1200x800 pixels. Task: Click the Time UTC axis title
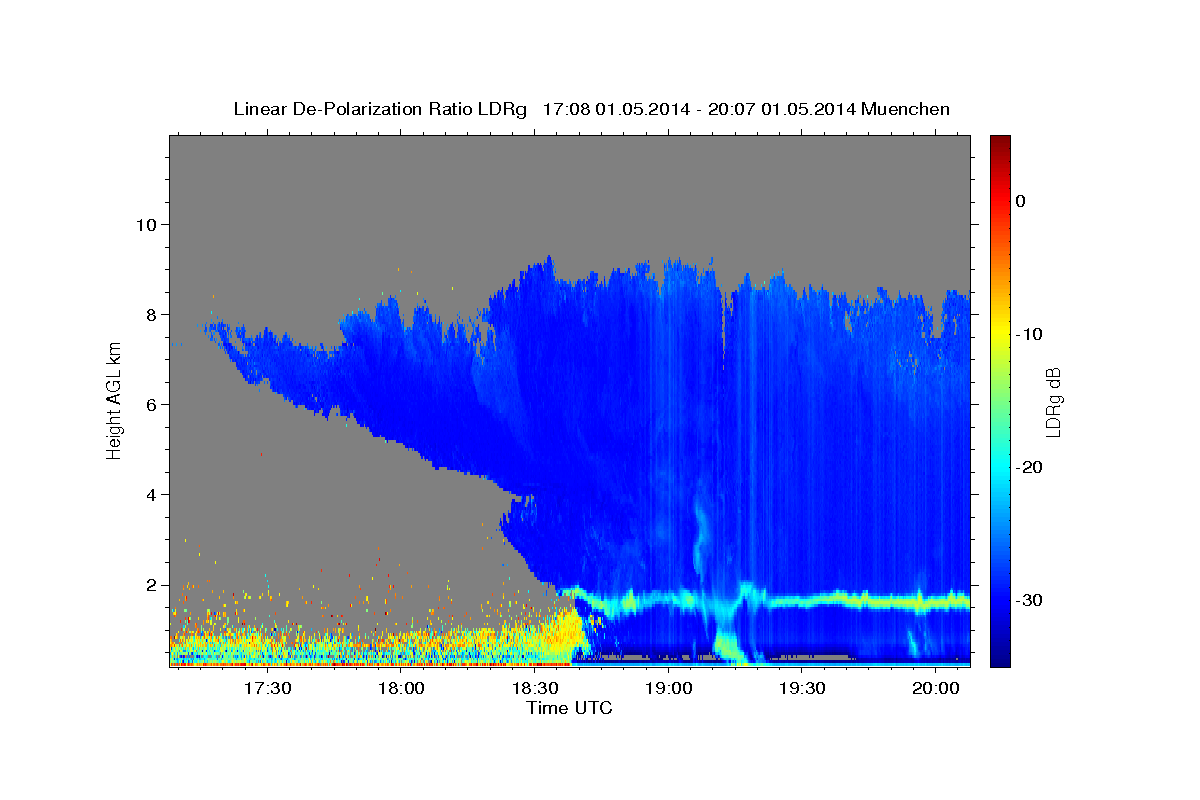click(x=569, y=708)
